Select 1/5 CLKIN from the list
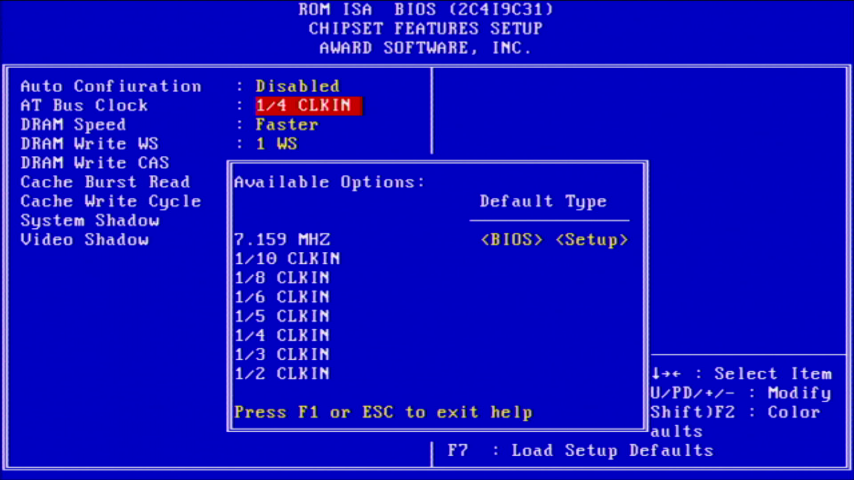 tap(282, 316)
